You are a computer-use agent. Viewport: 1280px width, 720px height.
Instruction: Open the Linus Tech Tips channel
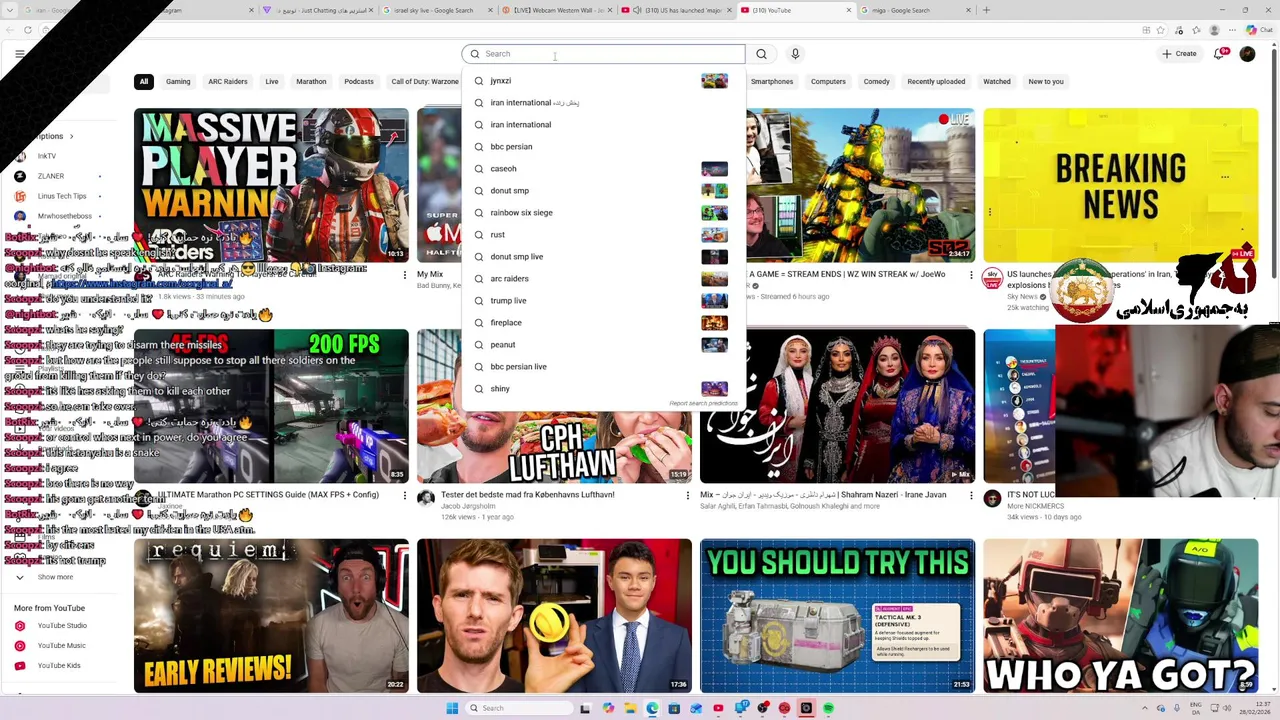62,196
